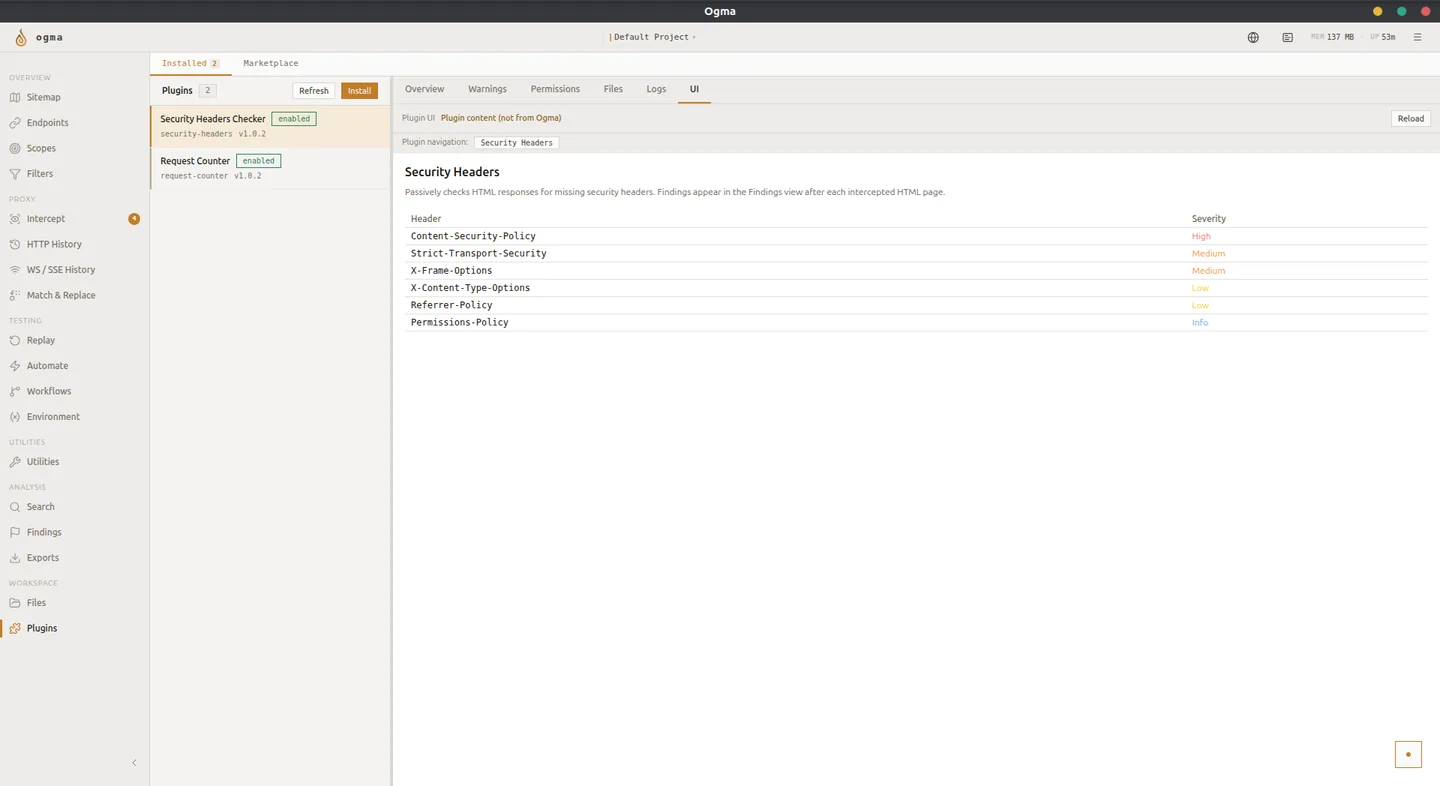1440x786 pixels.
Task: Click the orange dot button at bottom right
Action: coord(1408,754)
